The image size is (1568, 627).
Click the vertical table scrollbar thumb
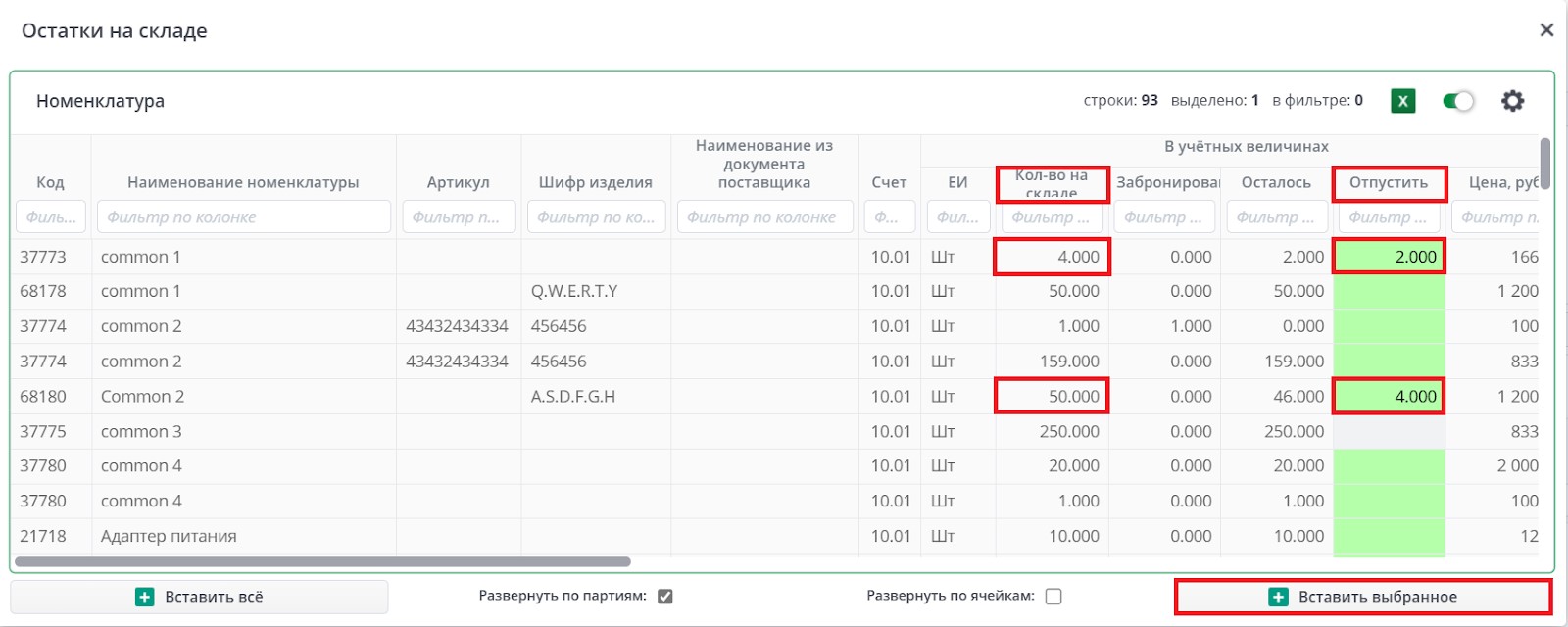click(x=1545, y=163)
